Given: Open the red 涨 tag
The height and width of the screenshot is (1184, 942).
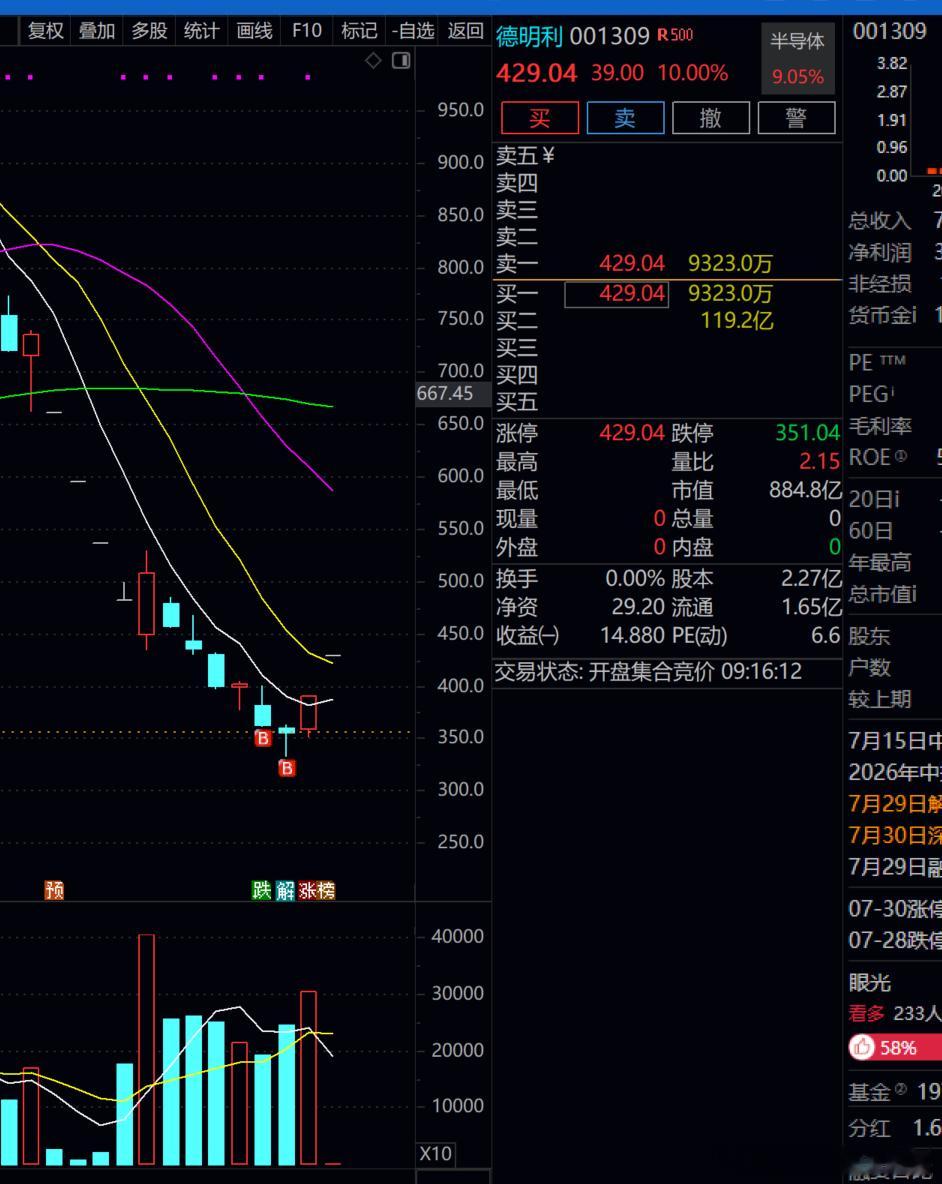Looking at the screenshot, I should pyautogui.click(x=308, y=890).
